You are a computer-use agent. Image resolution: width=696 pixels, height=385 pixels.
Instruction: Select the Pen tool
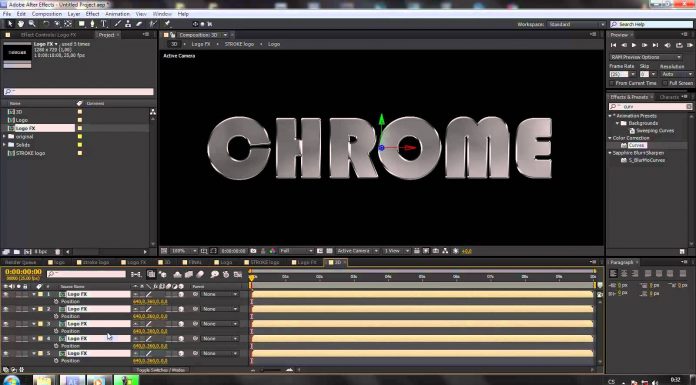point(92,24)
